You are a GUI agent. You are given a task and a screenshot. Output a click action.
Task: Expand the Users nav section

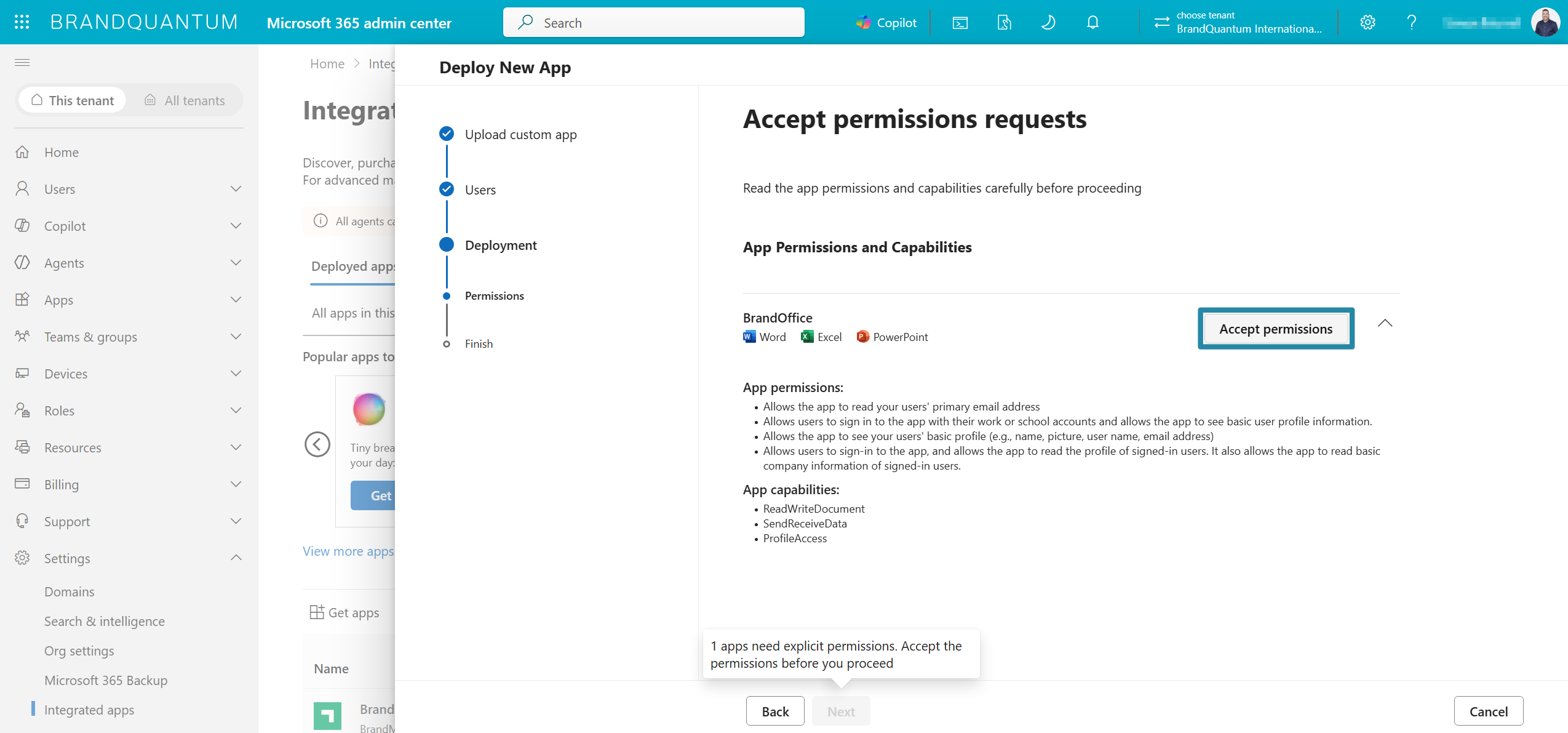pyautogui.click(x=236, y=189)
